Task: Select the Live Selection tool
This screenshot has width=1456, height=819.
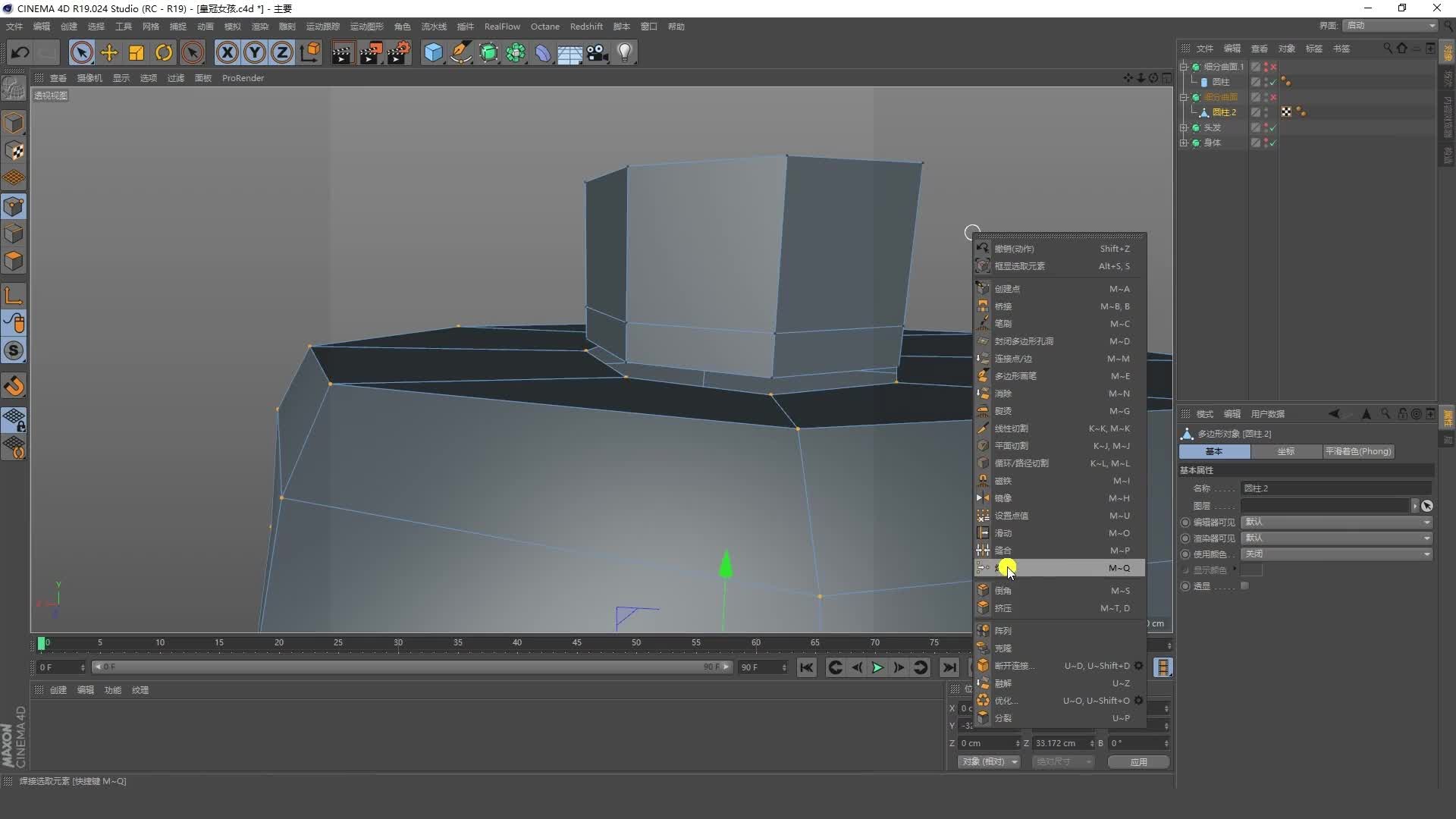Action: click(82, 52)
